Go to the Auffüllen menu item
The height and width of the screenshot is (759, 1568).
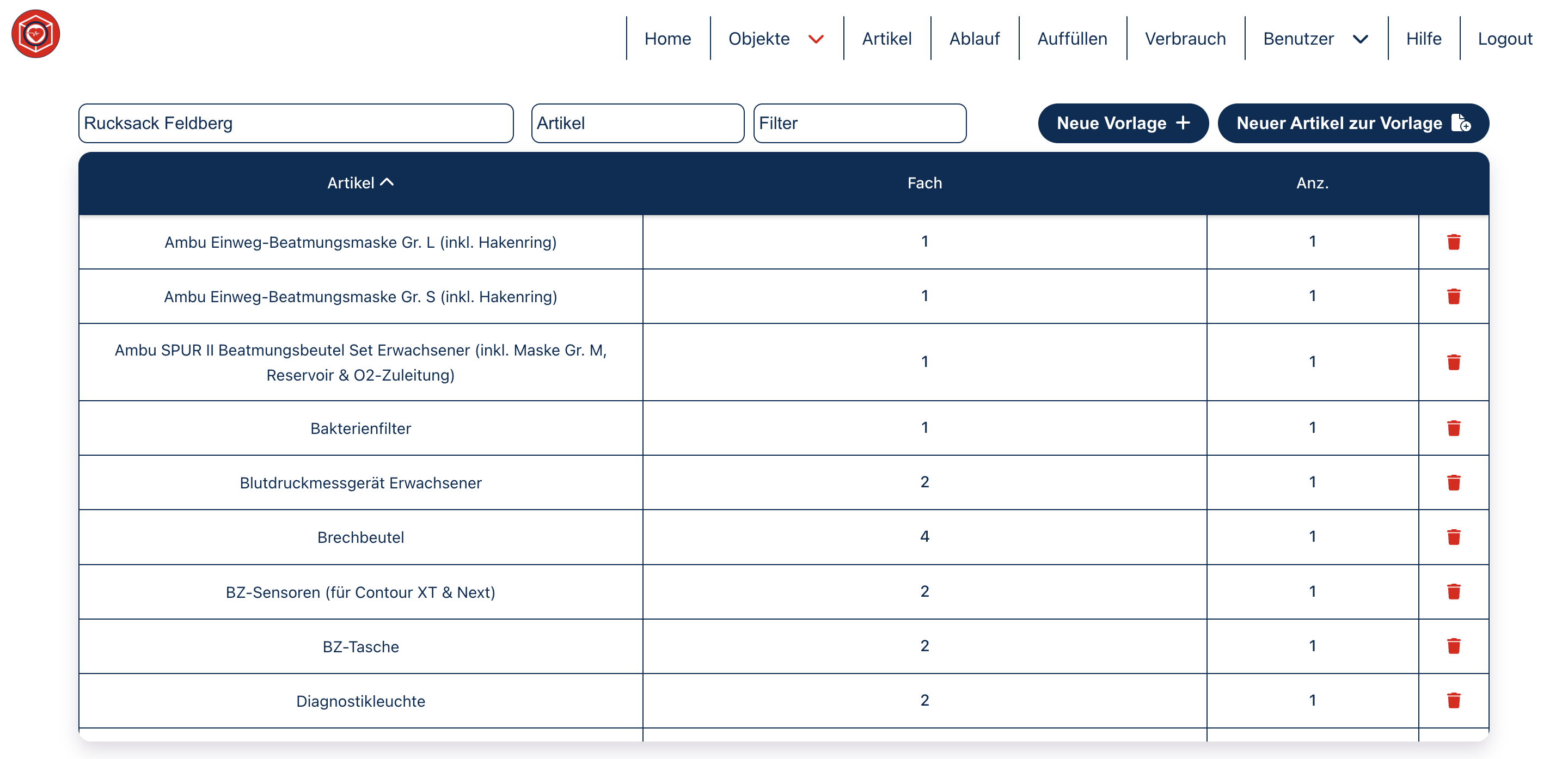point(1071,39)
